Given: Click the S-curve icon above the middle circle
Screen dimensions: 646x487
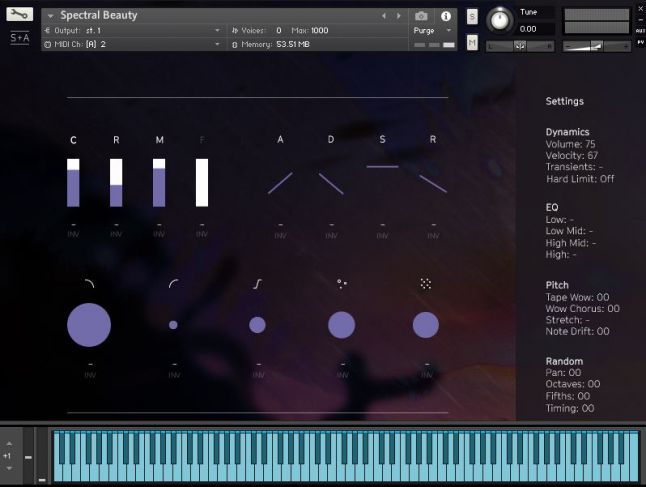Looking at the screenshot, I should tap(257, 284).
